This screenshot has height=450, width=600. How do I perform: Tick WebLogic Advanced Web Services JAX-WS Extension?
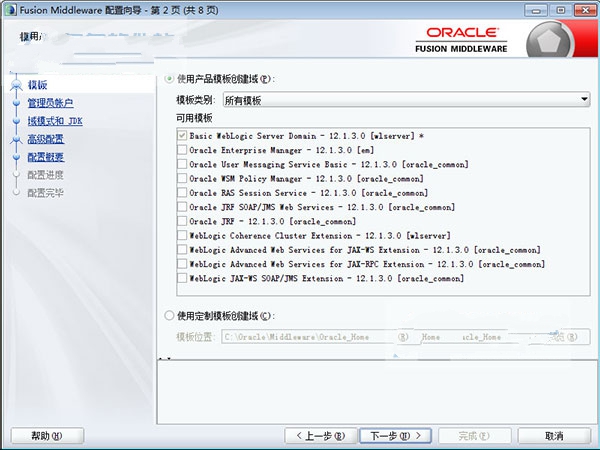coord(182,250)
